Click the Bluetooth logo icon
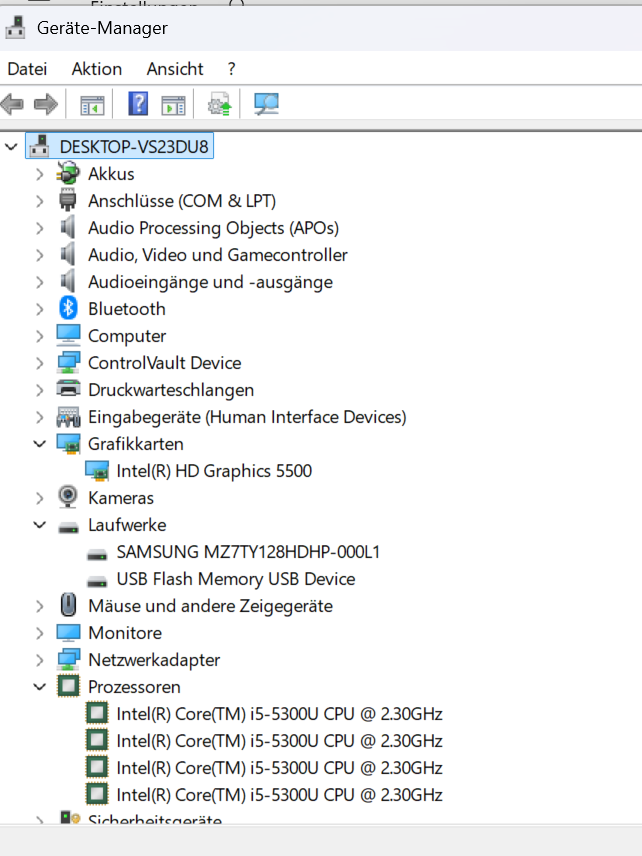 tap(68, 308)
